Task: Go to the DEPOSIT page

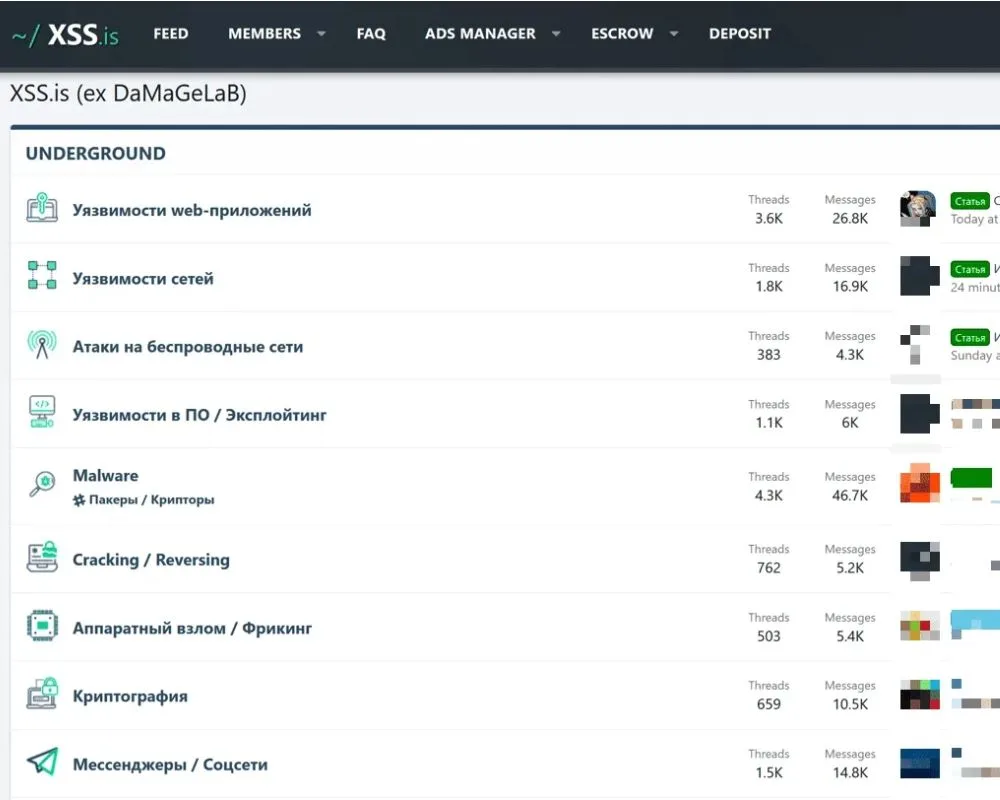Action: (740, 34)
